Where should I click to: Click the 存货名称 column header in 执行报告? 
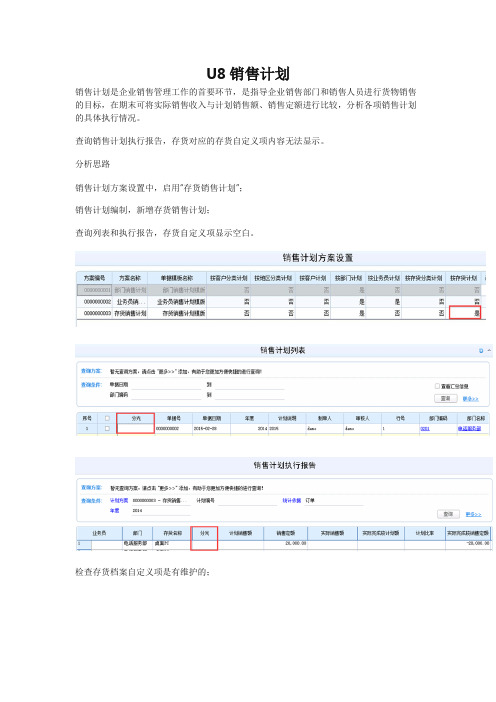click(172, 533)
